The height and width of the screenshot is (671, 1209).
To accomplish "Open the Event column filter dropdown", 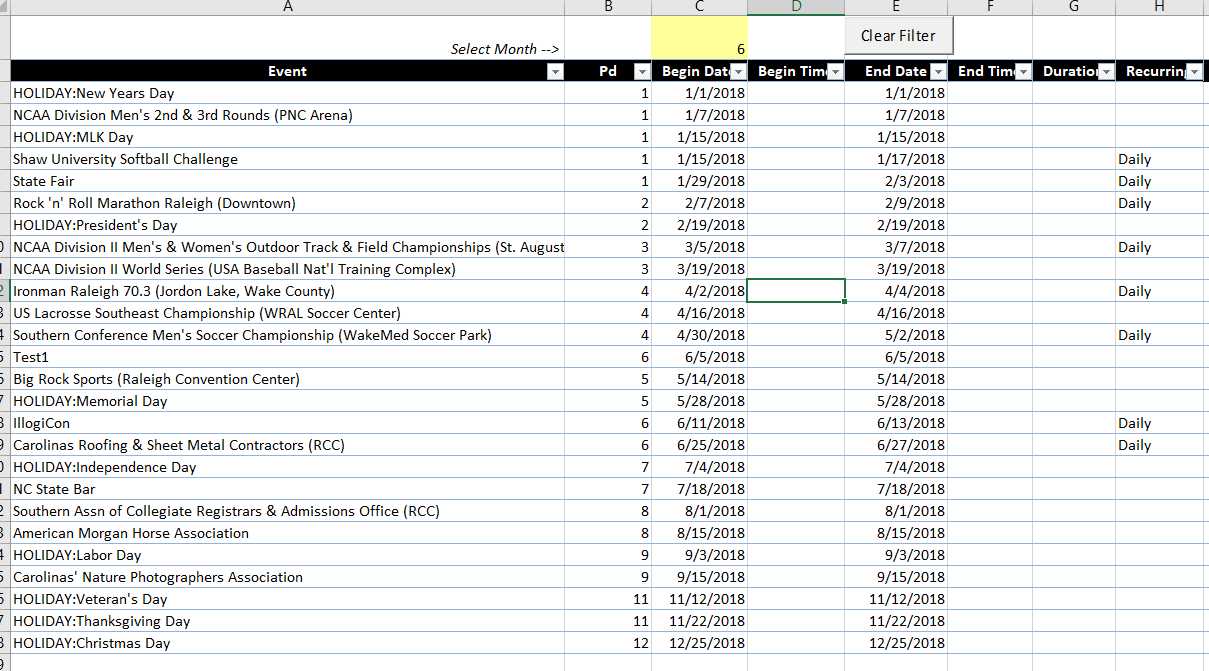I will [x=555, y=72].
